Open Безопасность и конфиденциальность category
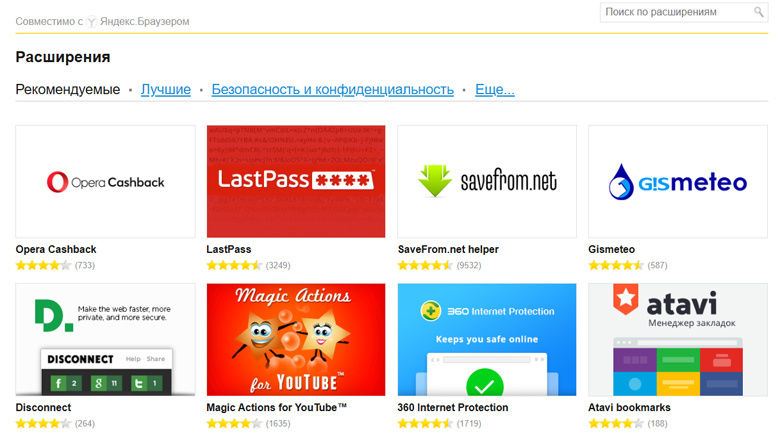Screen dimensions: 780x438 tap(332, 90)
